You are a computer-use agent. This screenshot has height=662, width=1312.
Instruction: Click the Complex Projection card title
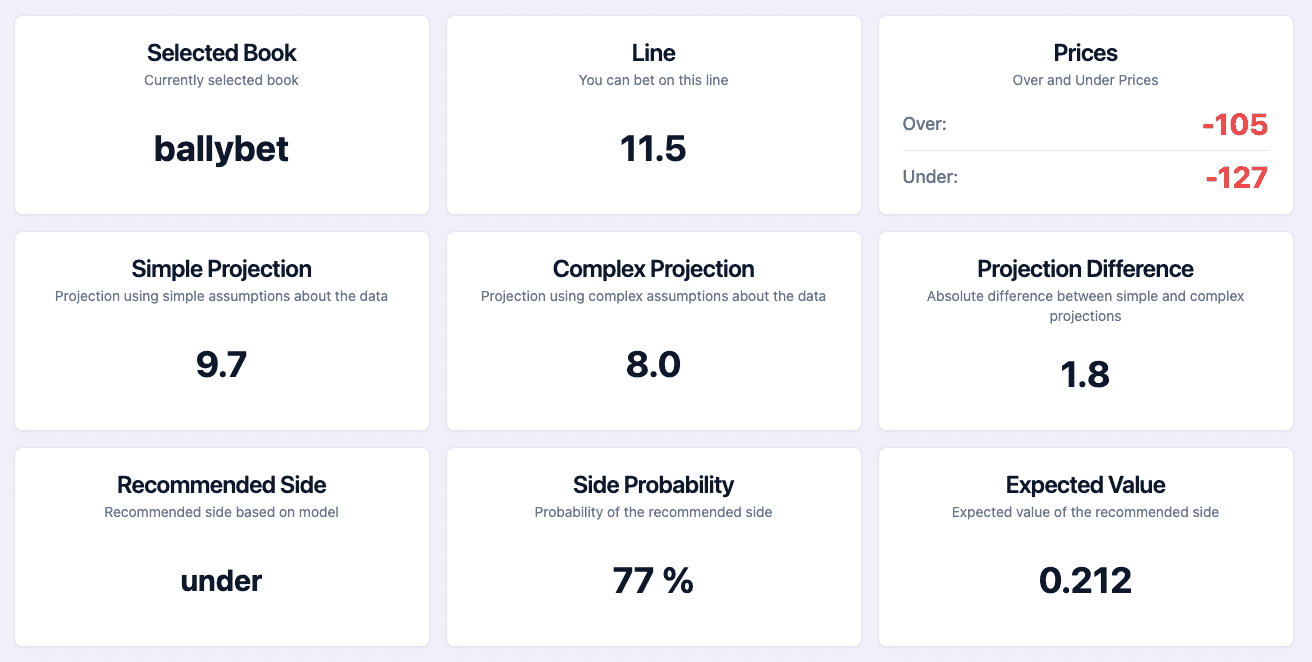click(653, 268)
